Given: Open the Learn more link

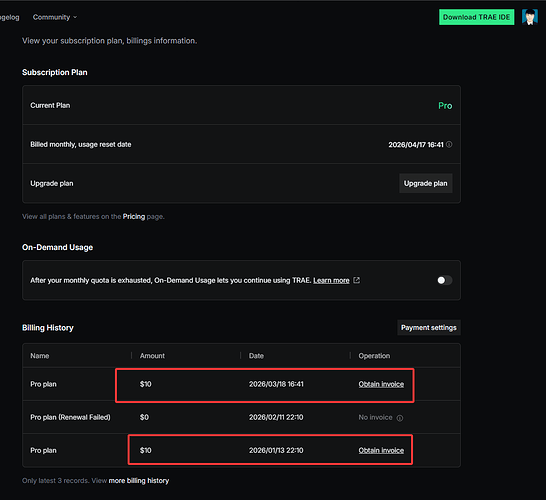Looking at the screenshot, I should click(331, 280).
